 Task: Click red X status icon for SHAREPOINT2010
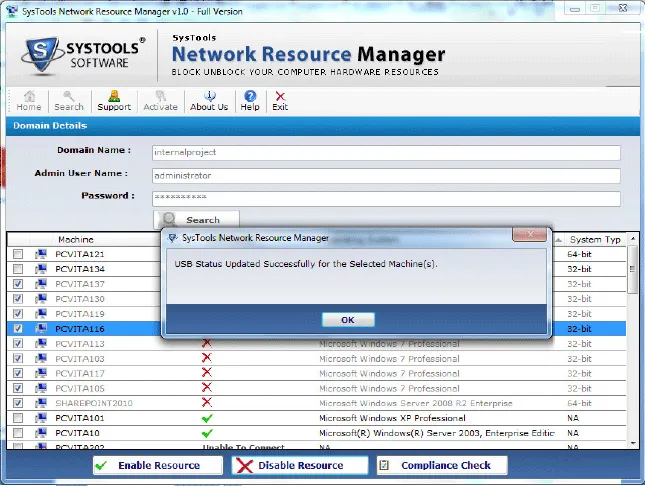[x=206, y=402]
